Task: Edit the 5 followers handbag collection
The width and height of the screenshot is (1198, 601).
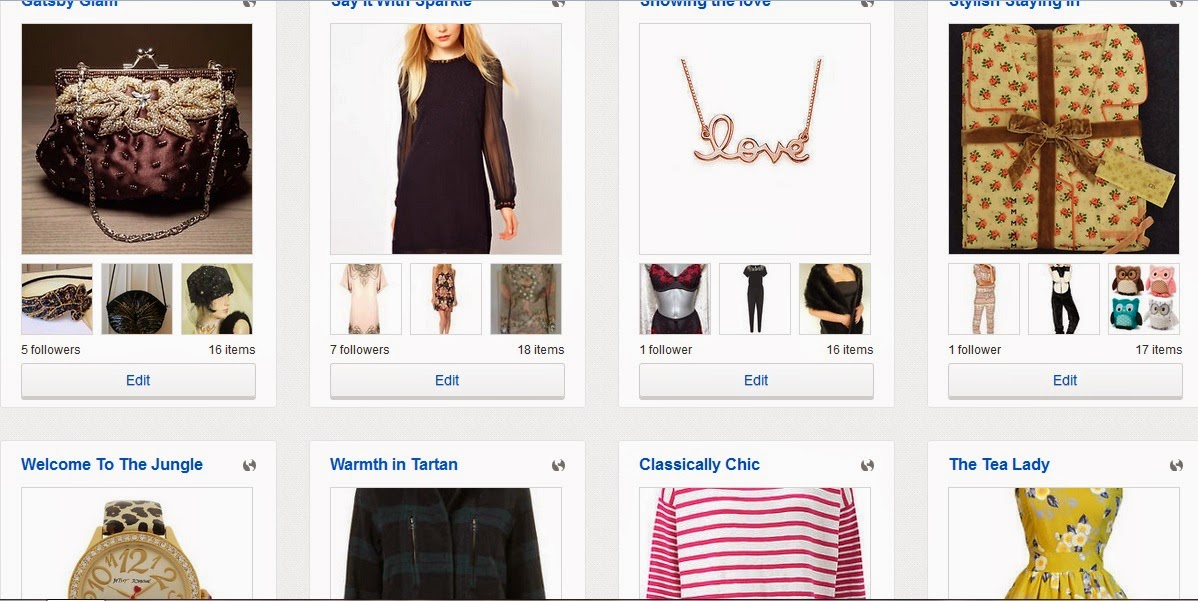Action: tap(138, 380)
